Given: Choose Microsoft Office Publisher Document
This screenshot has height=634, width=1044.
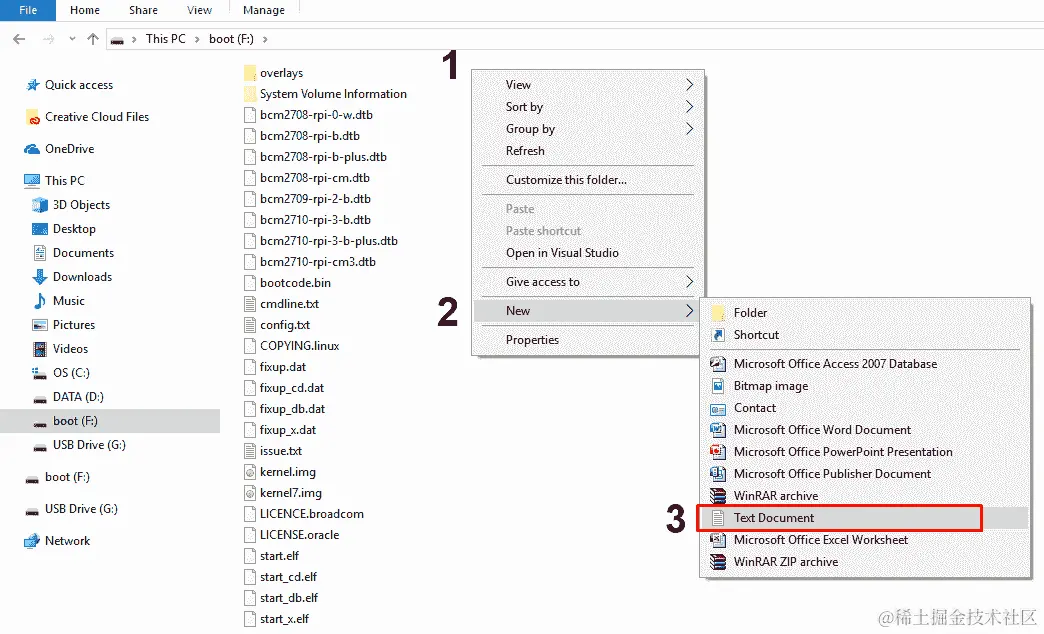Looking at the screenshot, I should tap(832, 474).
